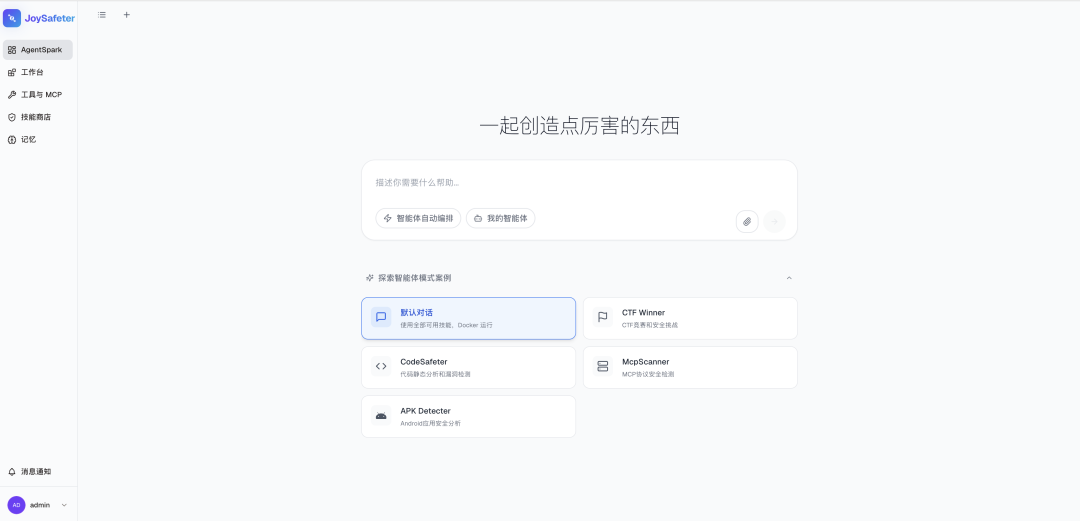Open the conversation list icon
Screen dimensions: 1080x521
102,14
